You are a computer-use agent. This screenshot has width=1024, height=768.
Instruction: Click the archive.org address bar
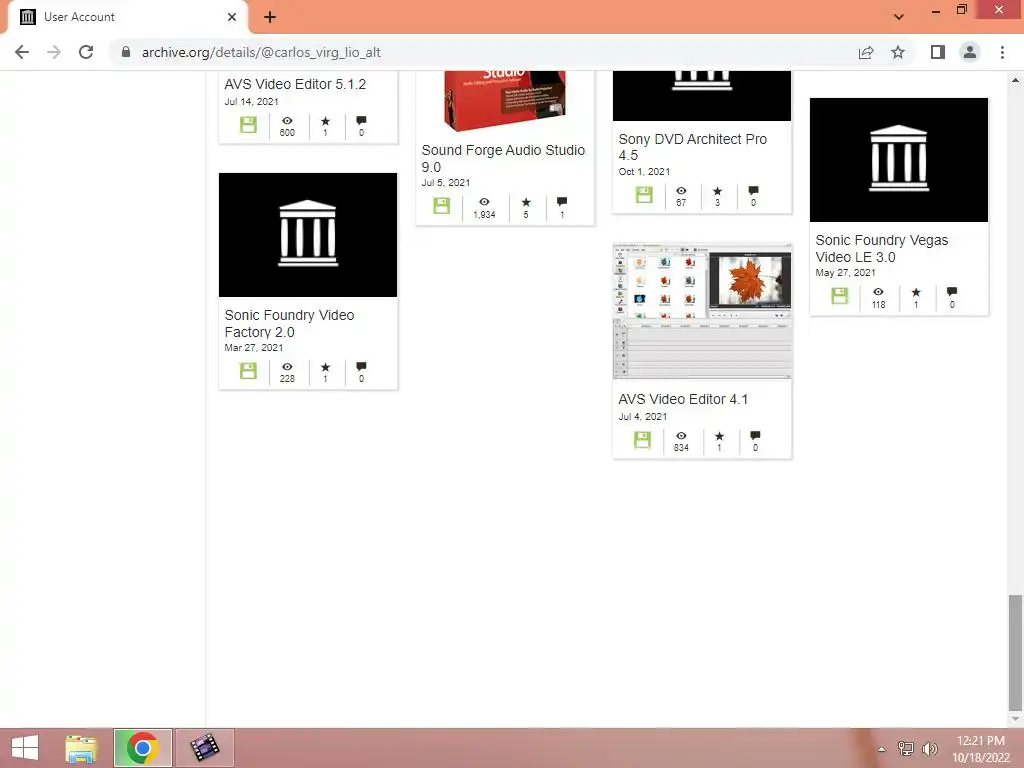point(483,52)
